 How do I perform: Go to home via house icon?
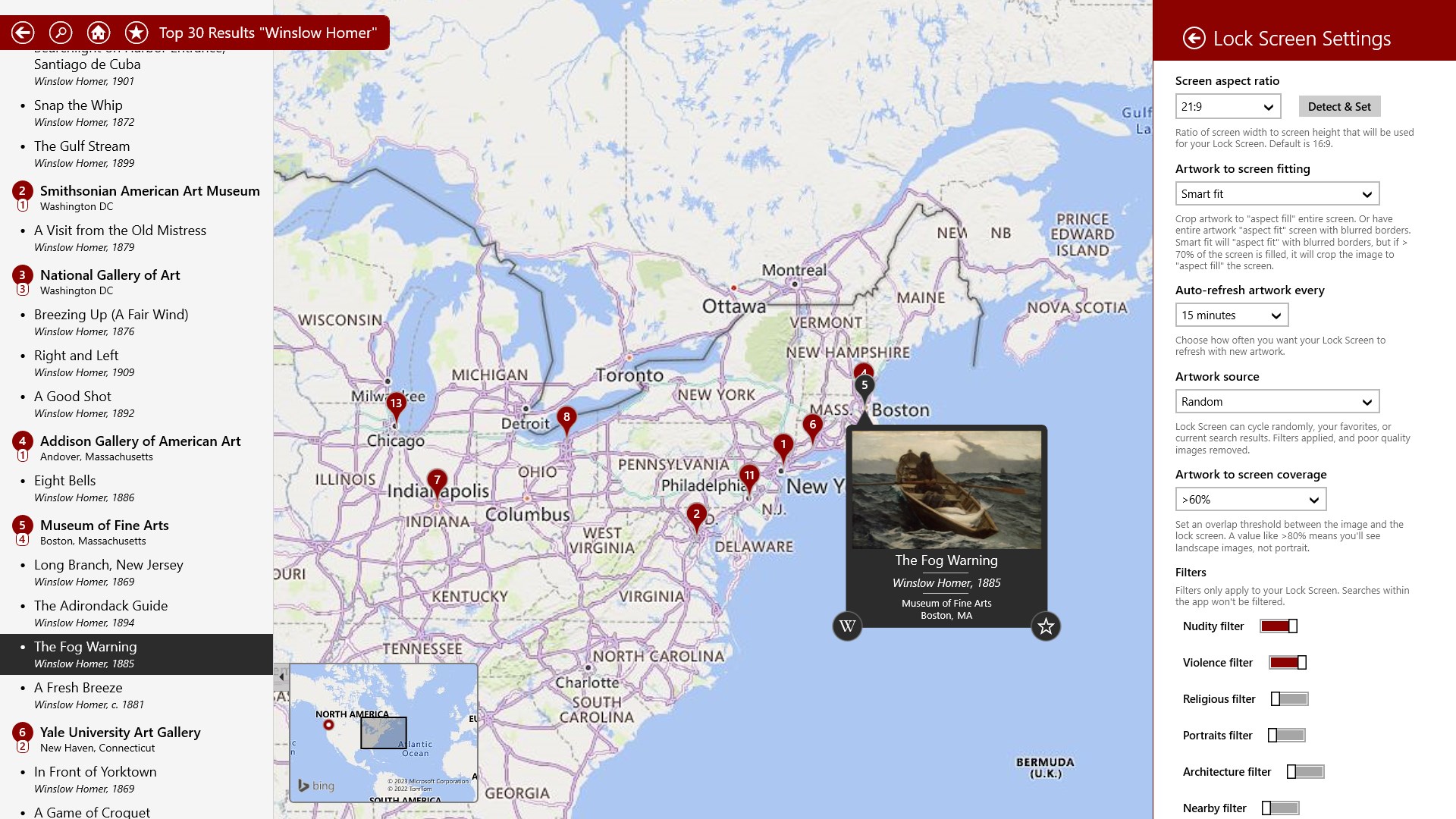(x=99, y=33)
